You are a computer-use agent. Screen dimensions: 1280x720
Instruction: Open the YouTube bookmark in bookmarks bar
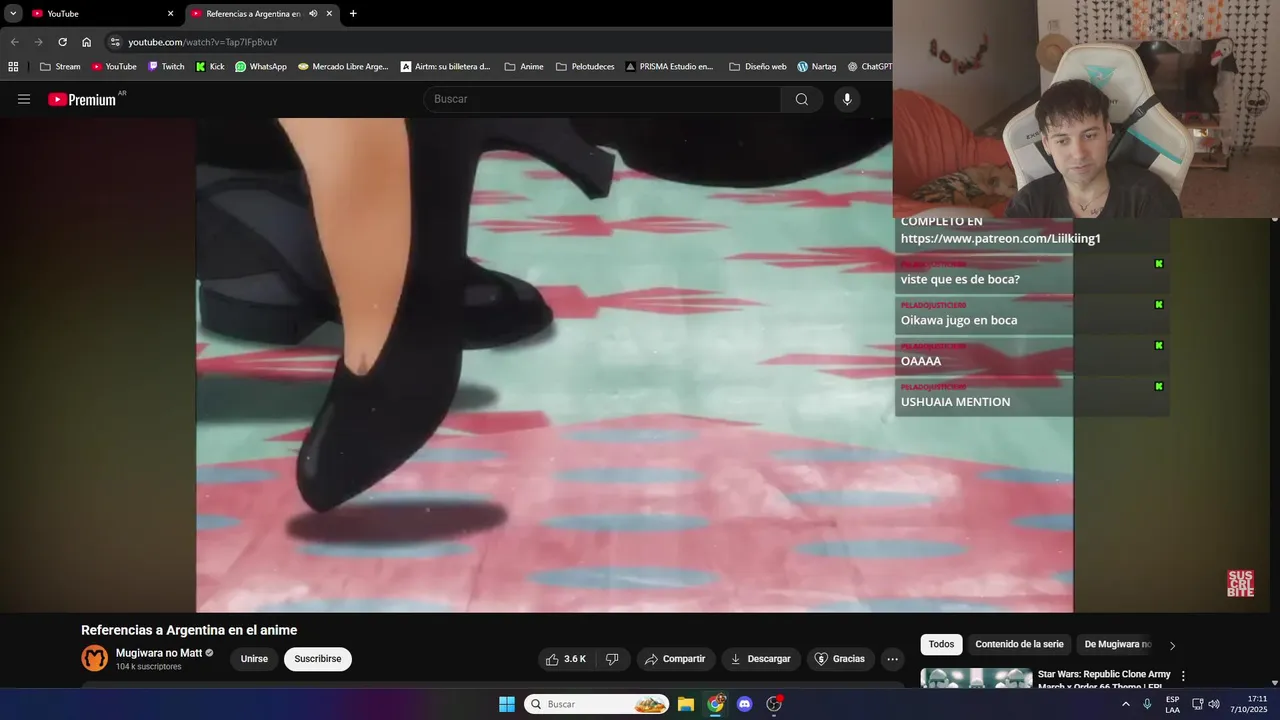click(x=114, y=67)
